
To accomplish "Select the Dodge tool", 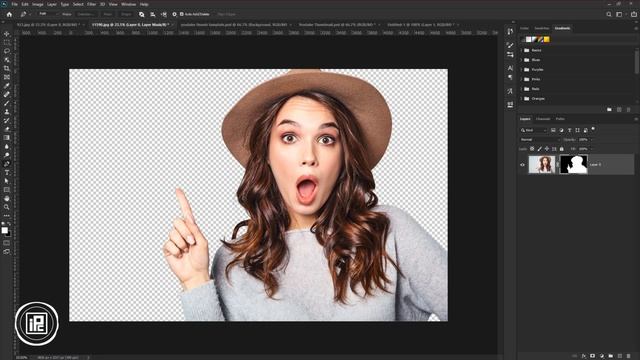I will coord(7,155).
